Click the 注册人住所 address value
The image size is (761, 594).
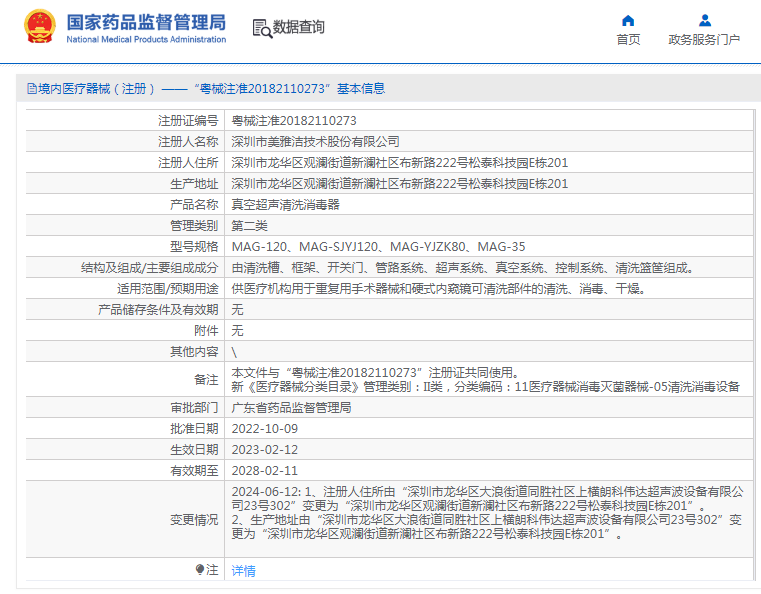(x=399, y=163)
